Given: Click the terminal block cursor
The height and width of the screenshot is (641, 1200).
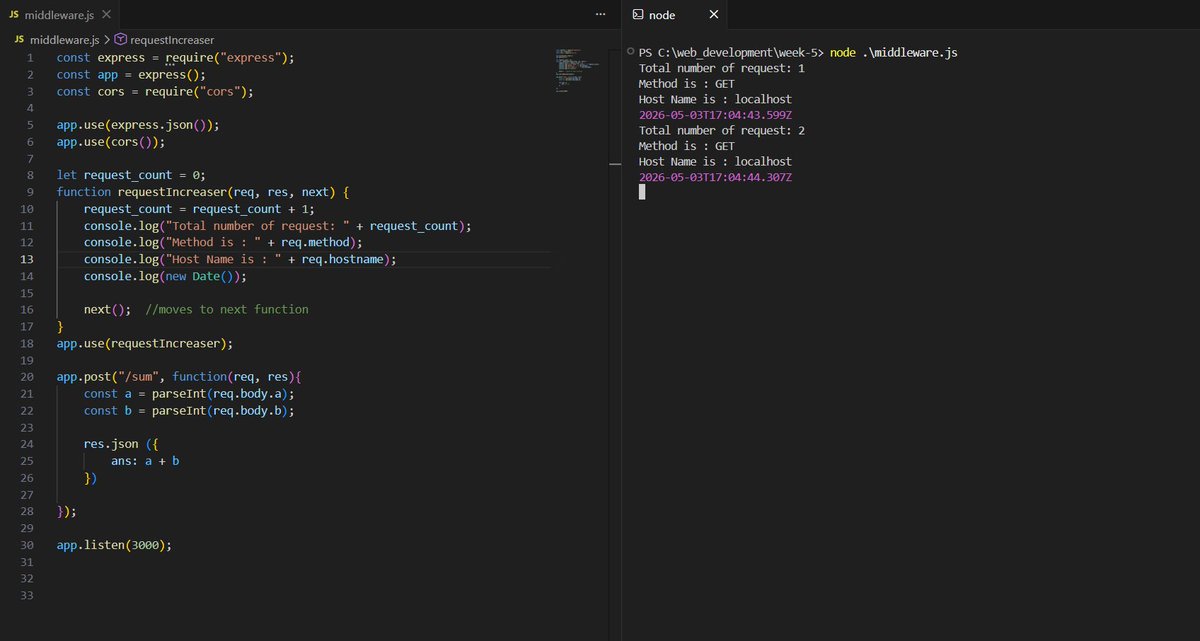Looking at the screenshot, I should click(642, 193).
